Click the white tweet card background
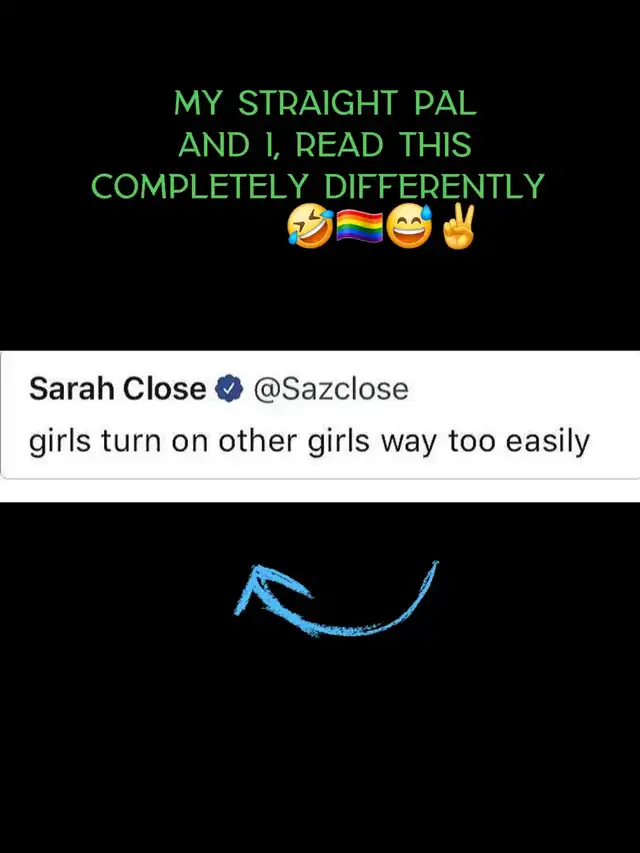 320,415
